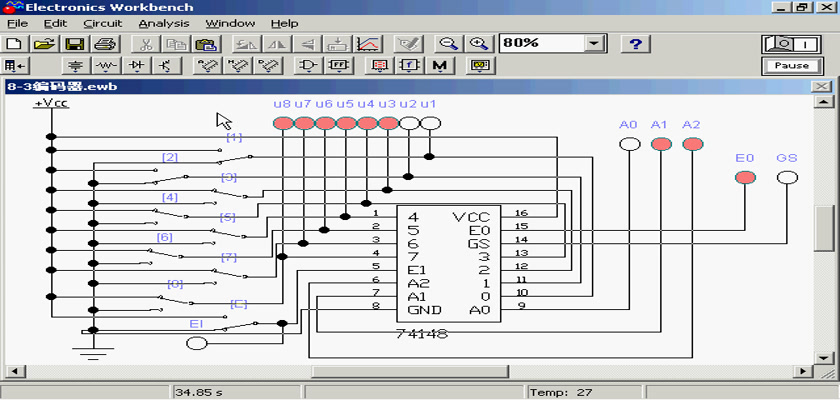Select the ground symbol
Image resolution: width=840 pixels, height=400 pixels.
[93, 354]
